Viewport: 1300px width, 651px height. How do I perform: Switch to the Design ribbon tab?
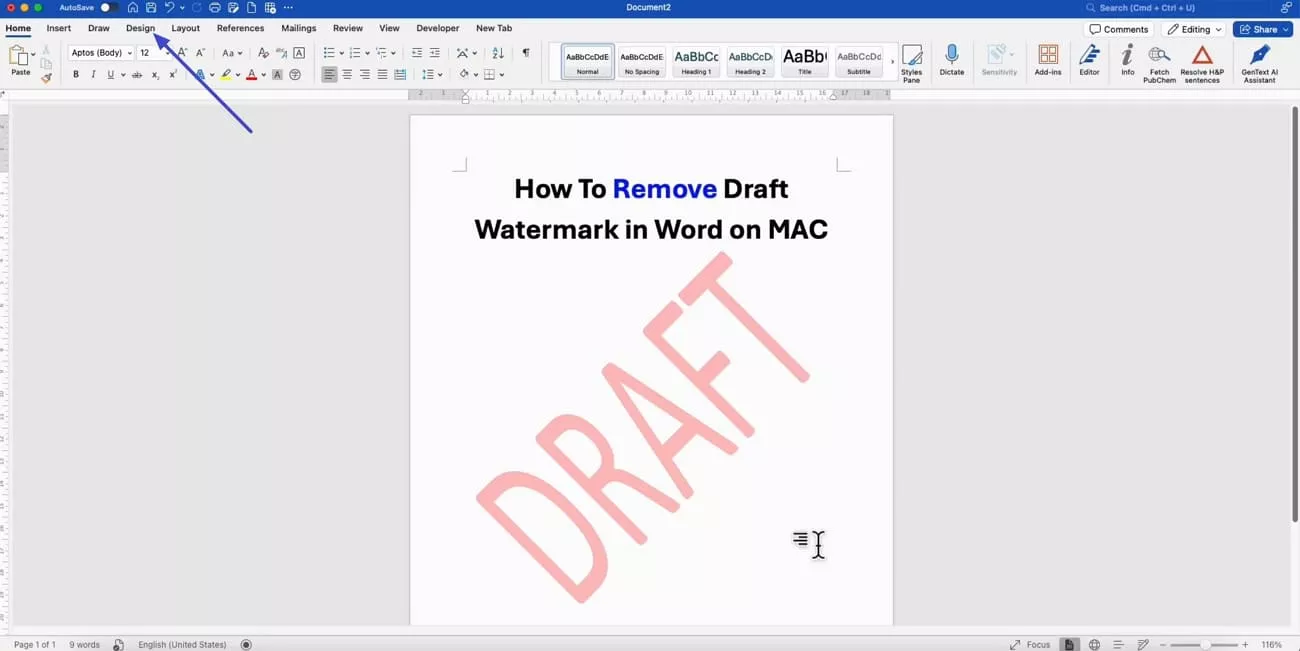(x=140, y=28)
